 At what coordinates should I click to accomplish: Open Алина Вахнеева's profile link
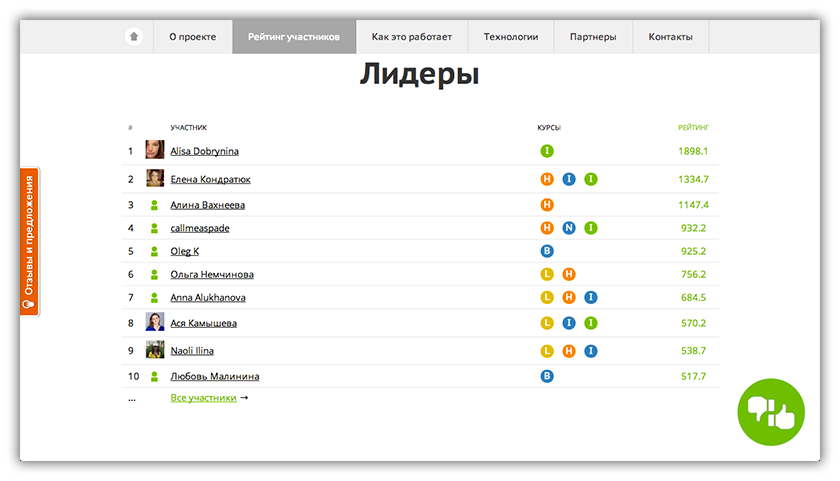pyautogui.click(x=208, y=205)
